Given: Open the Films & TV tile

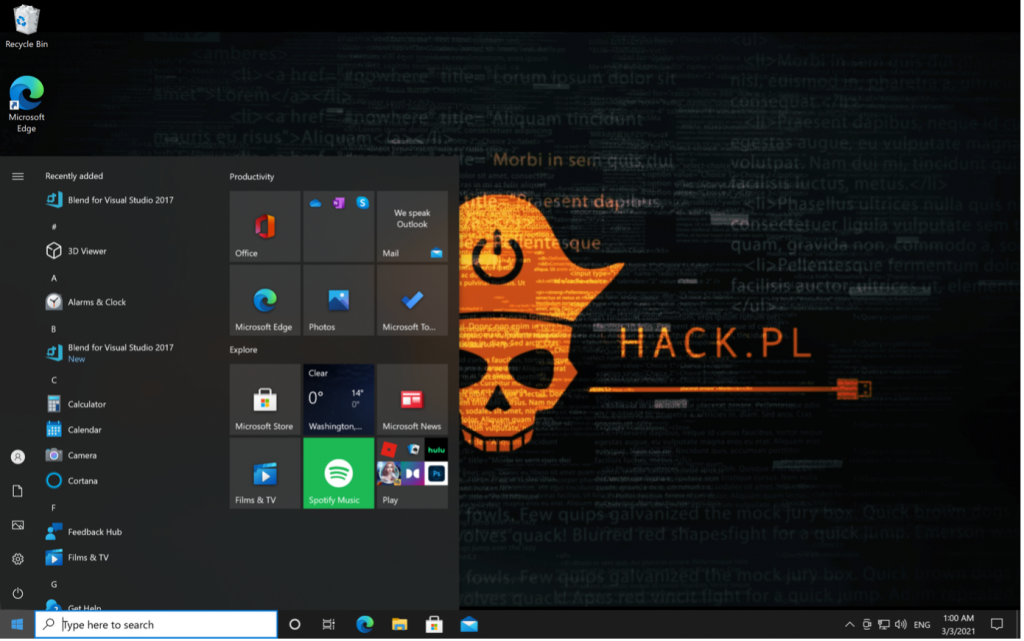Looking at the screenshot, I should (264, 473).
